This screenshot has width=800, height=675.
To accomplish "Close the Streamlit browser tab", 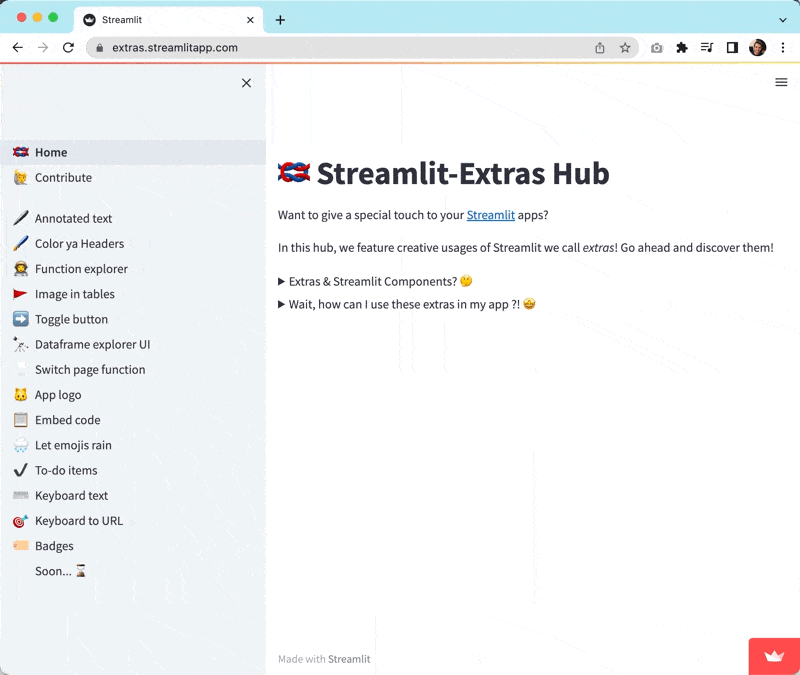I will click(250, 20).
